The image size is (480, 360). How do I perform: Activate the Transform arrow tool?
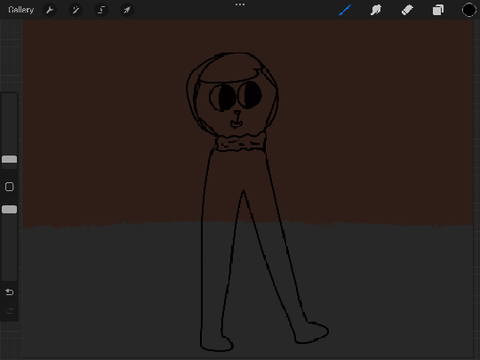pyautogui.click(x=127, y=10)
